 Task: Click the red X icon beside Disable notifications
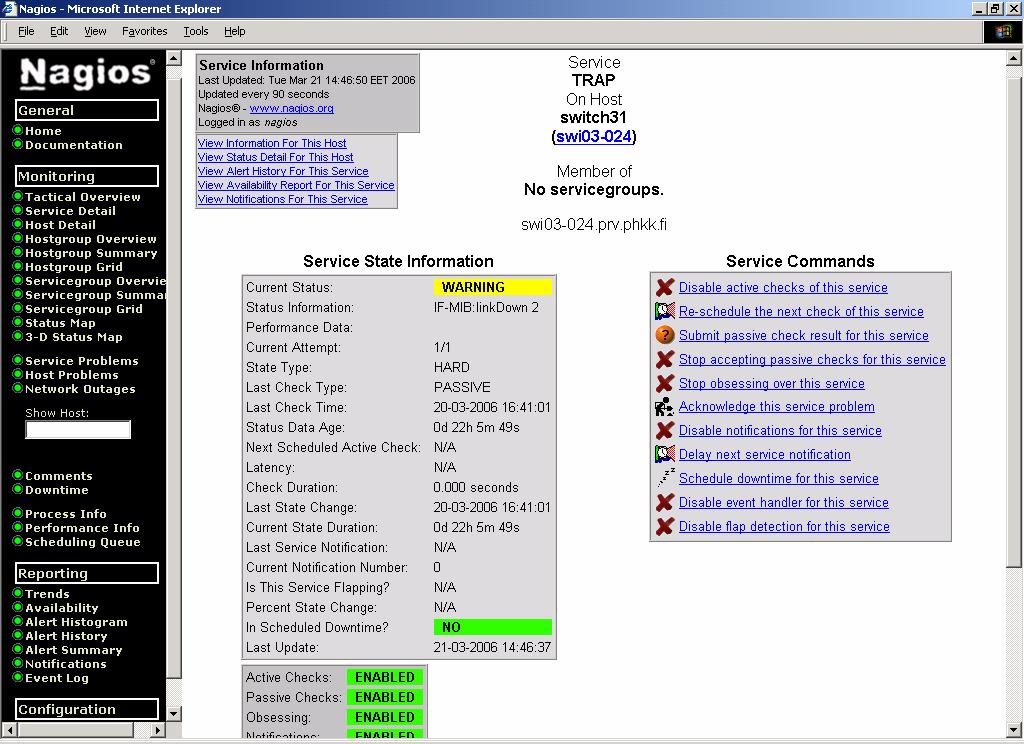665,430
